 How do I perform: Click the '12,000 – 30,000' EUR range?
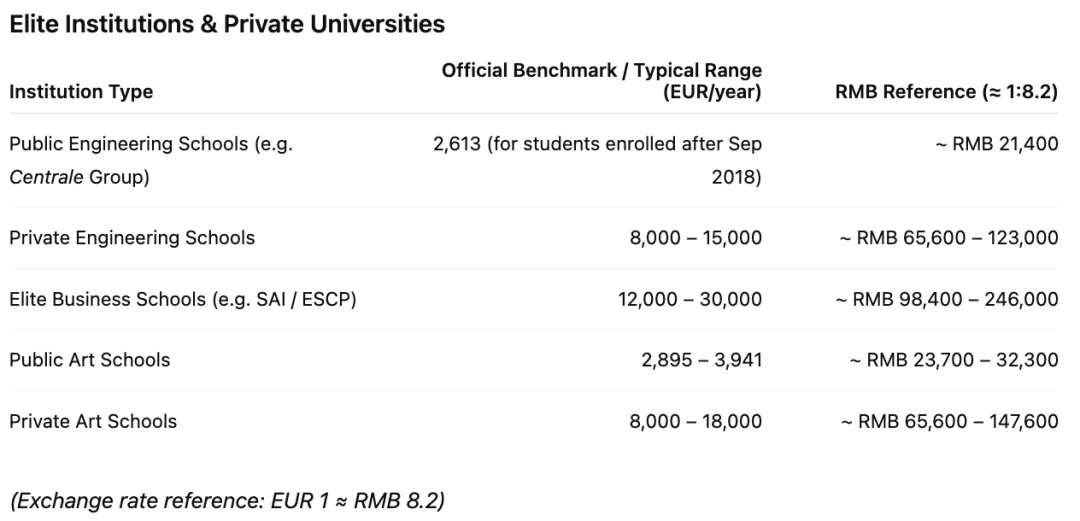click(690, 299)
